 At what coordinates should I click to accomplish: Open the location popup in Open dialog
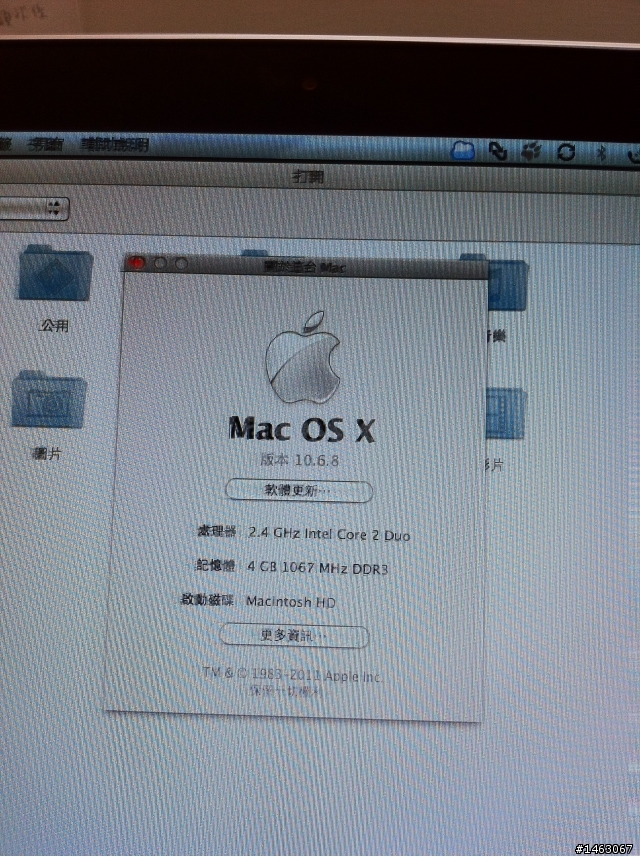(x=34, y=208)
